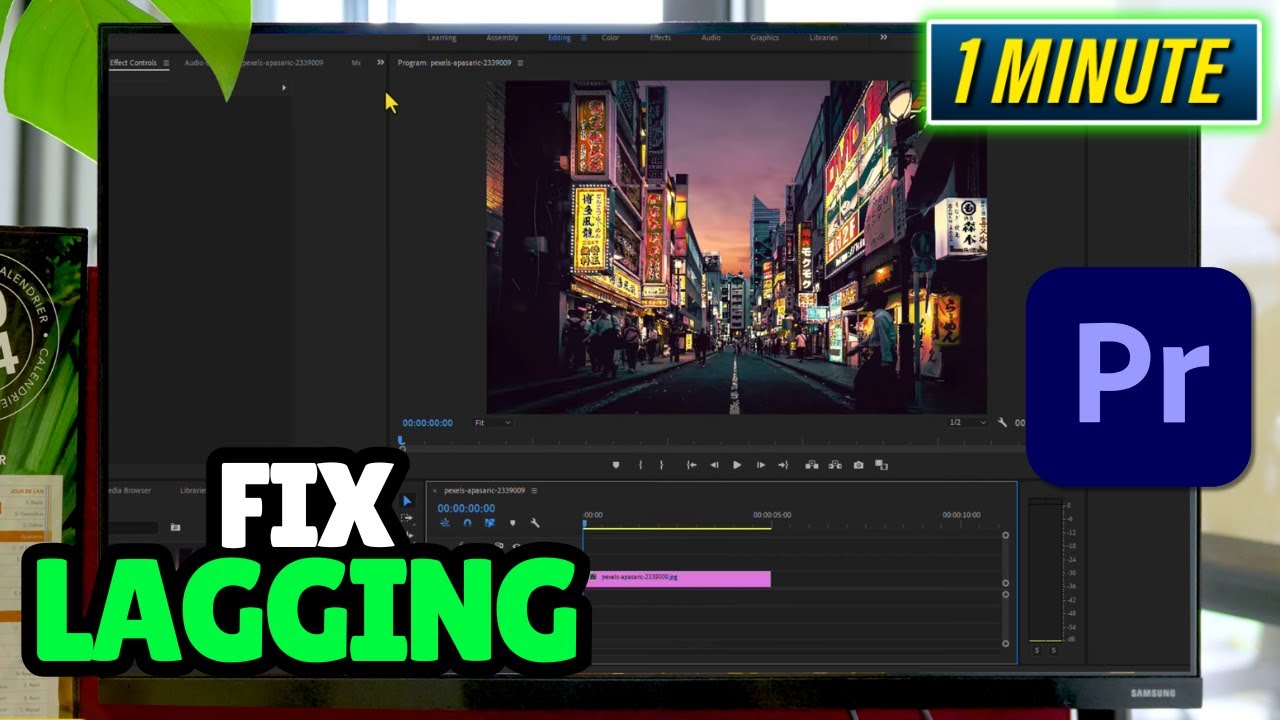The image size is (1280, 720).
Task: Select the Selection tool arrow
Action: pyautogui.click(x=407, y=501)
